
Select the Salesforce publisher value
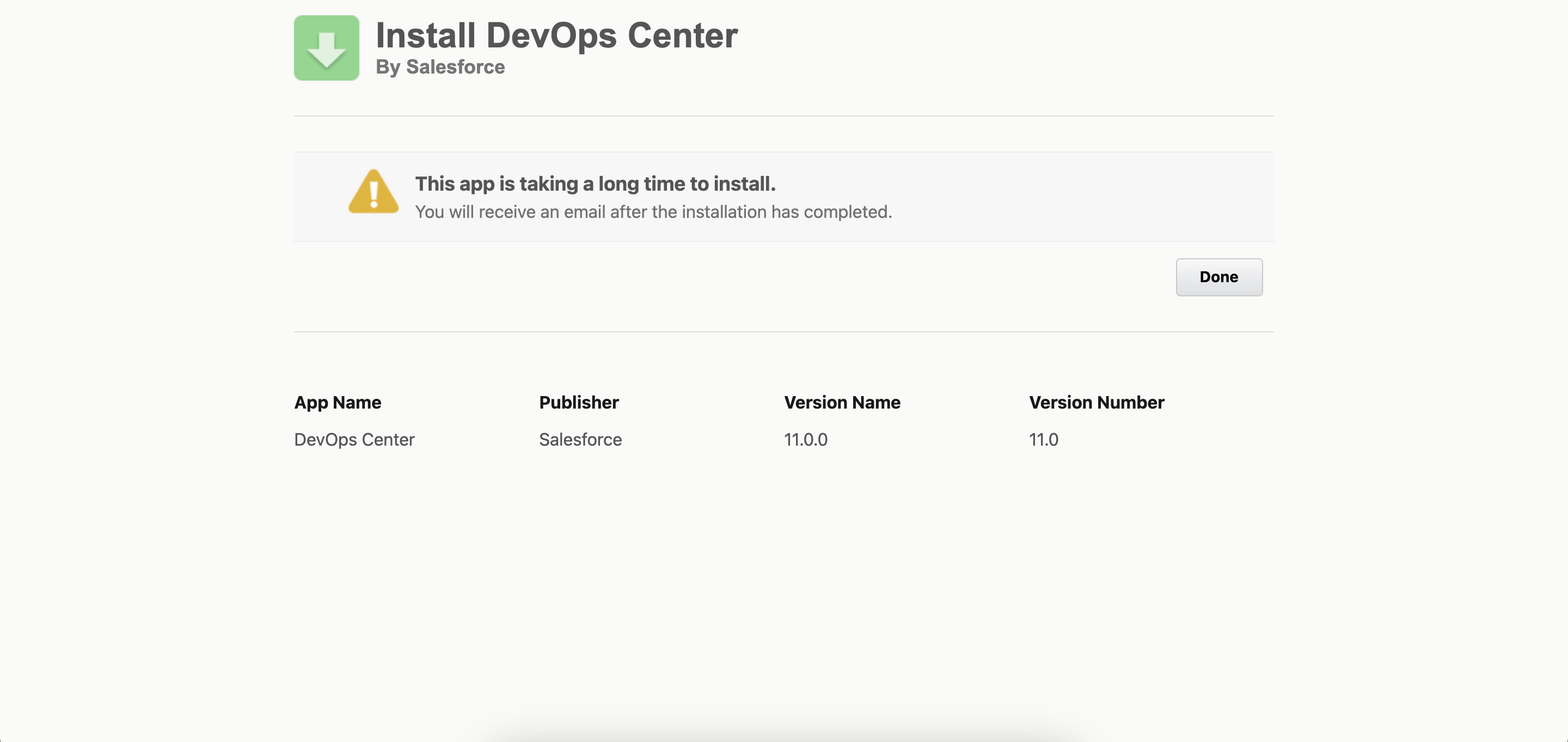tap(580, 439)
